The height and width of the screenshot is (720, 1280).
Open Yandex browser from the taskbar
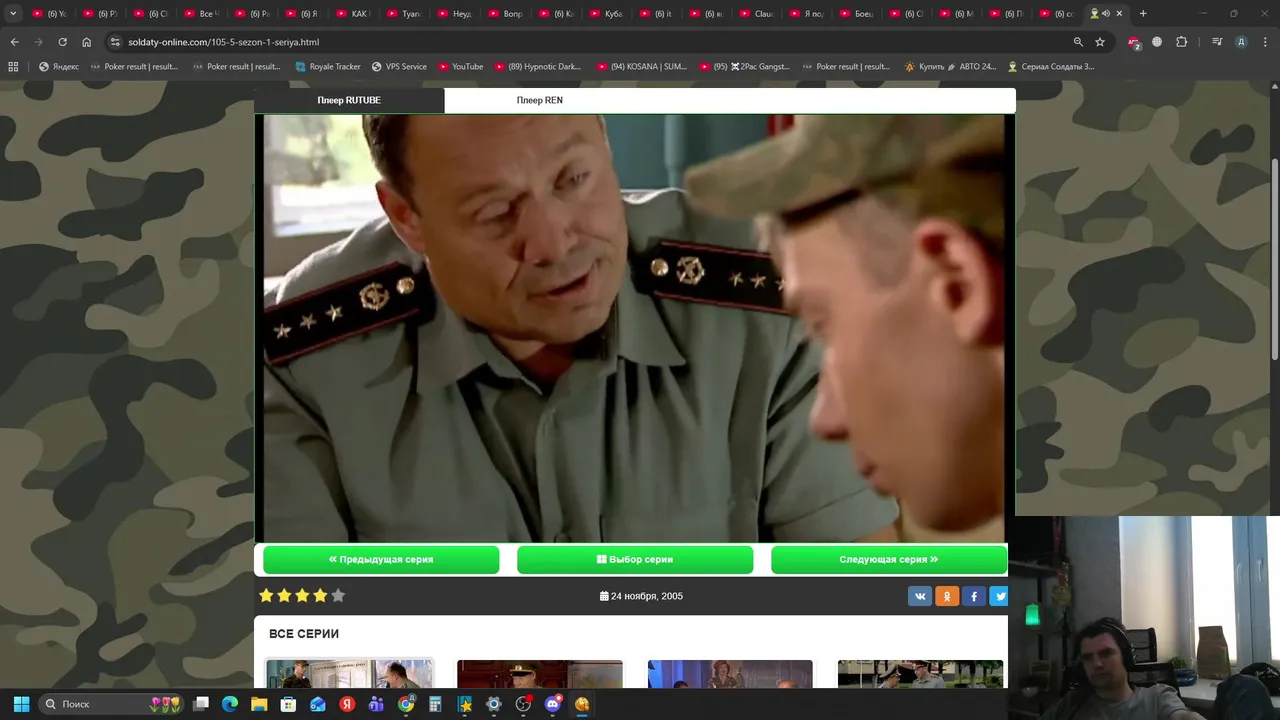[347, 704]
